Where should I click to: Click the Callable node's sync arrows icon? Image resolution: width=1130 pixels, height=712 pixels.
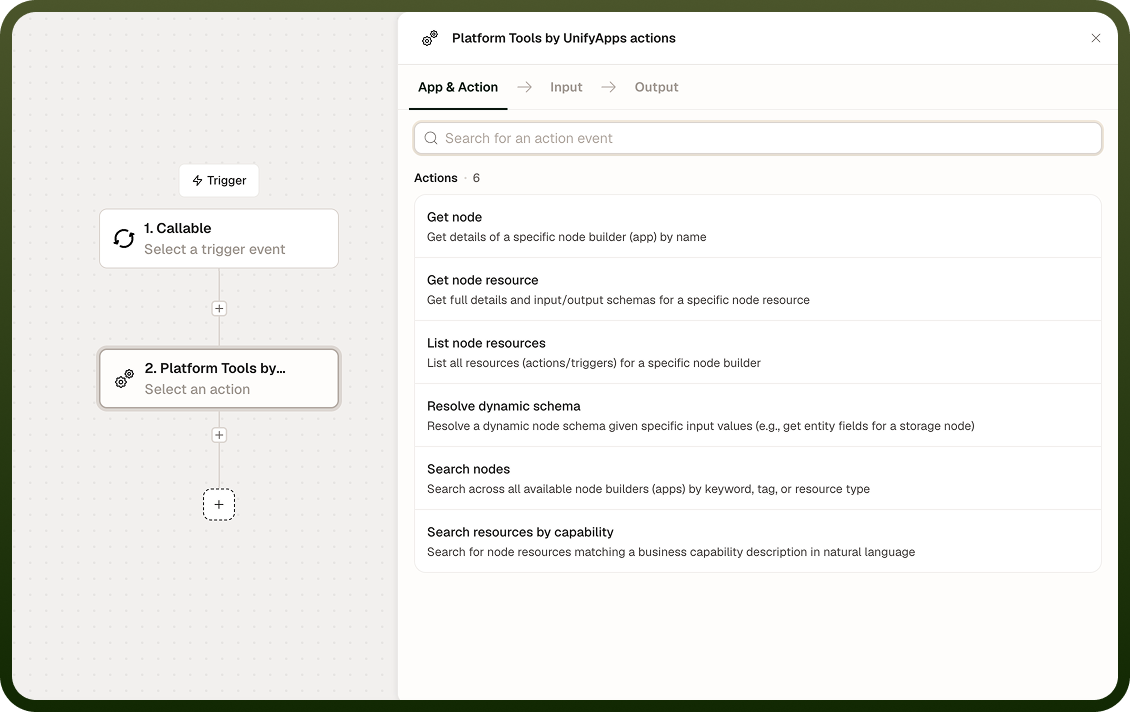(x=124, y=239)
